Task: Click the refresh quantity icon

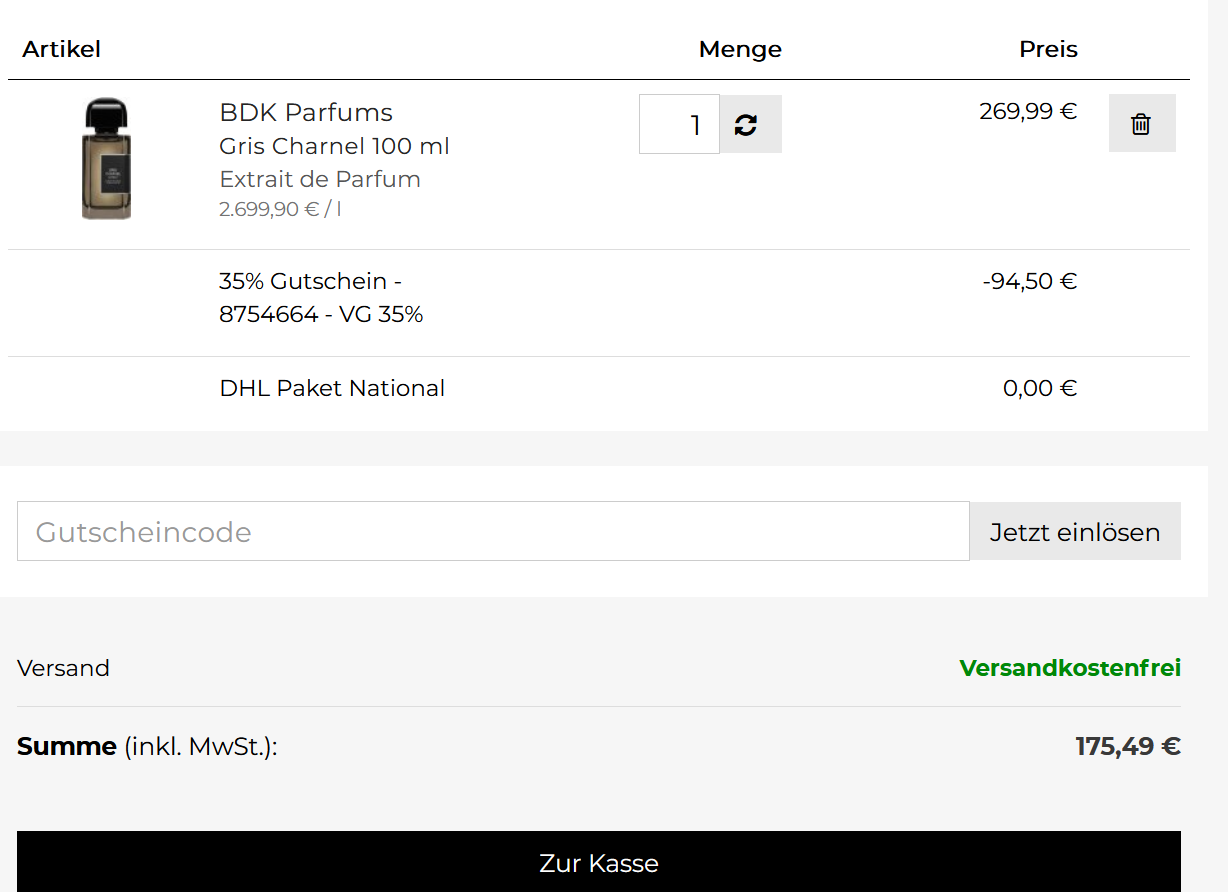Action: click(x=746, y=125)
